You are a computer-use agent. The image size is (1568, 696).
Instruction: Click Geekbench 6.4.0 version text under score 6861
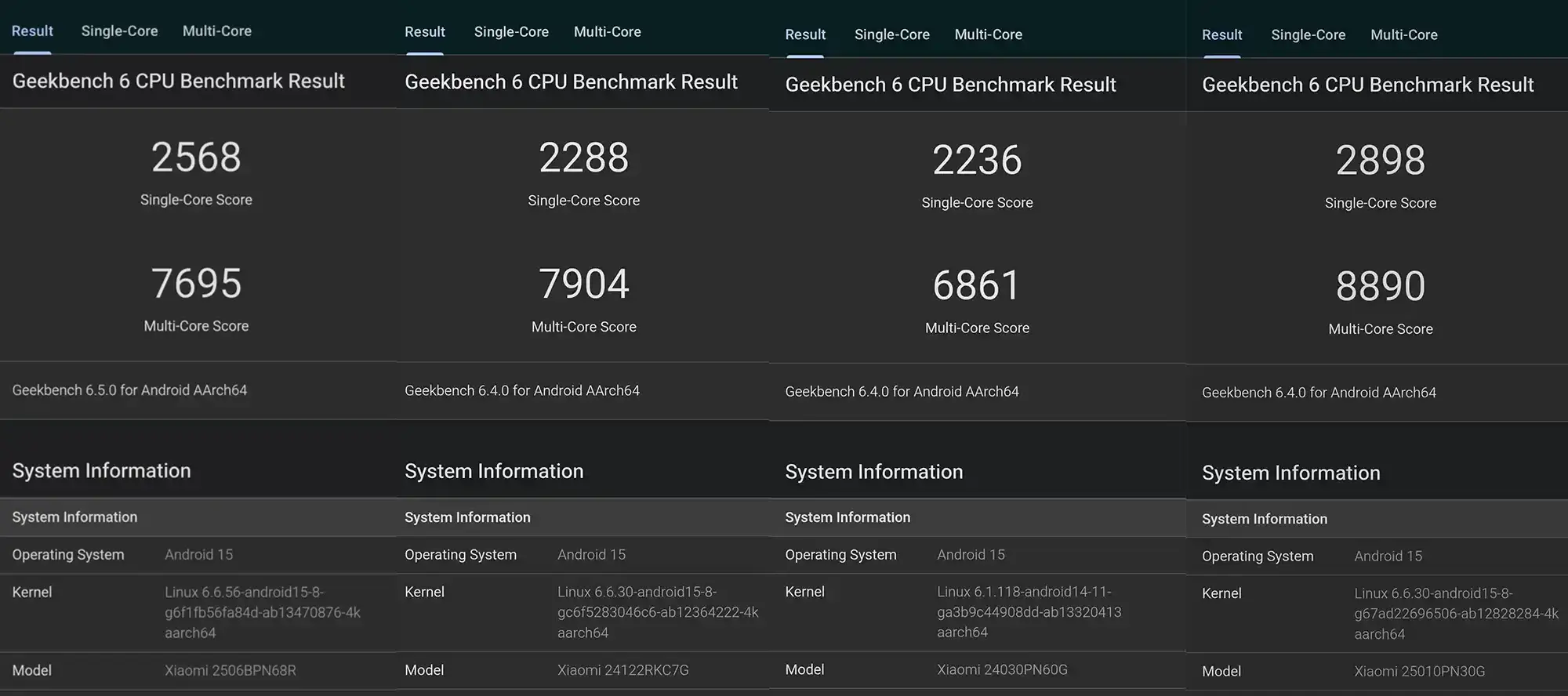click(x=902, y=392)
